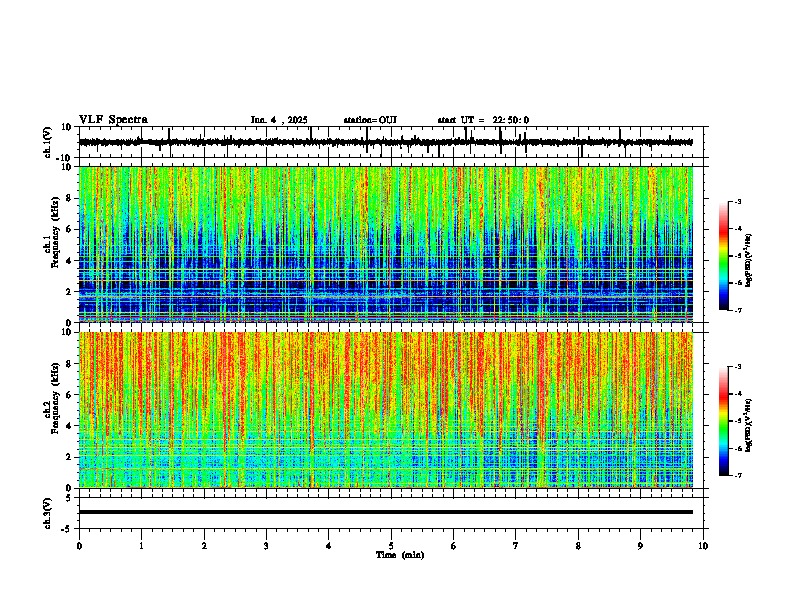Click the ch.2 colorbar "log(PSD)" label
The width and height of the screenshot is (792, 612).
[749, 425]
